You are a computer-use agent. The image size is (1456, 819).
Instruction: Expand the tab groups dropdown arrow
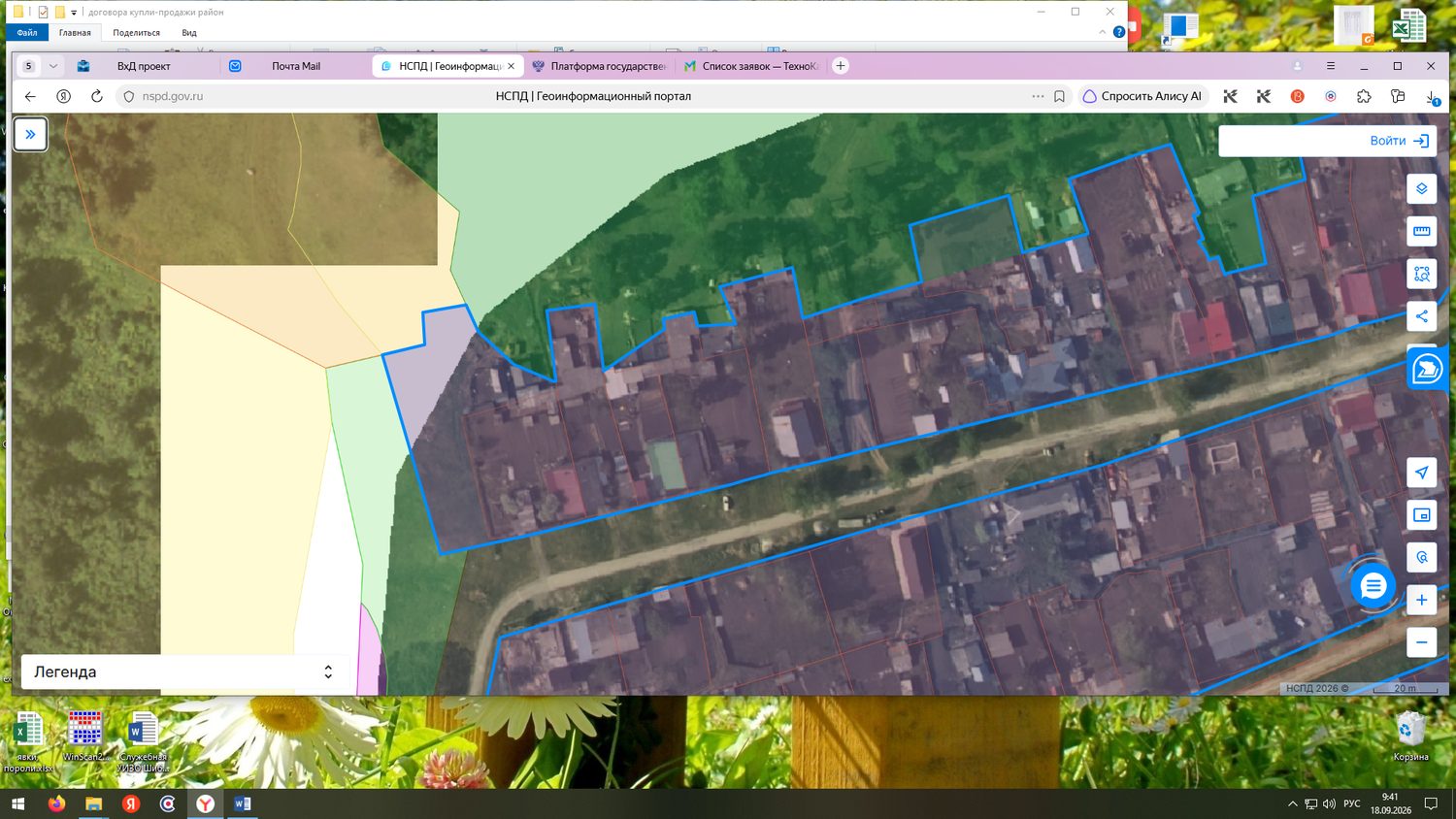point(53,66)
